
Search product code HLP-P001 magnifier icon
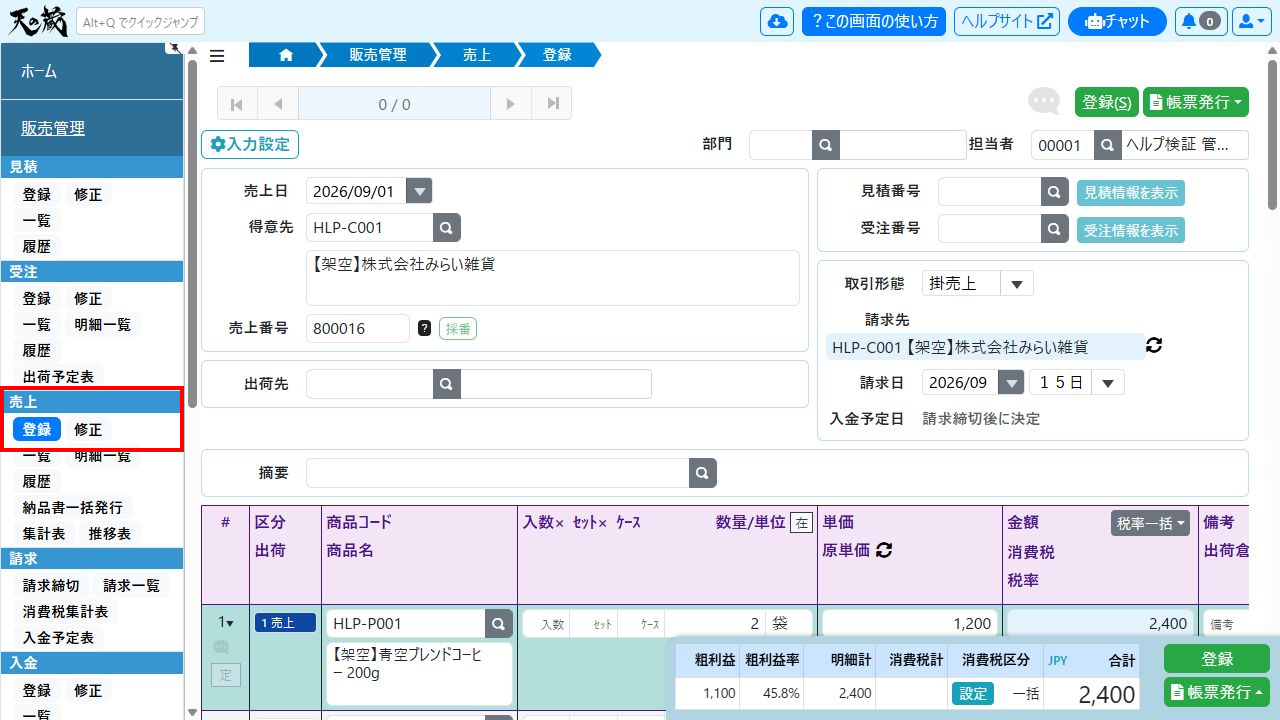499,624
